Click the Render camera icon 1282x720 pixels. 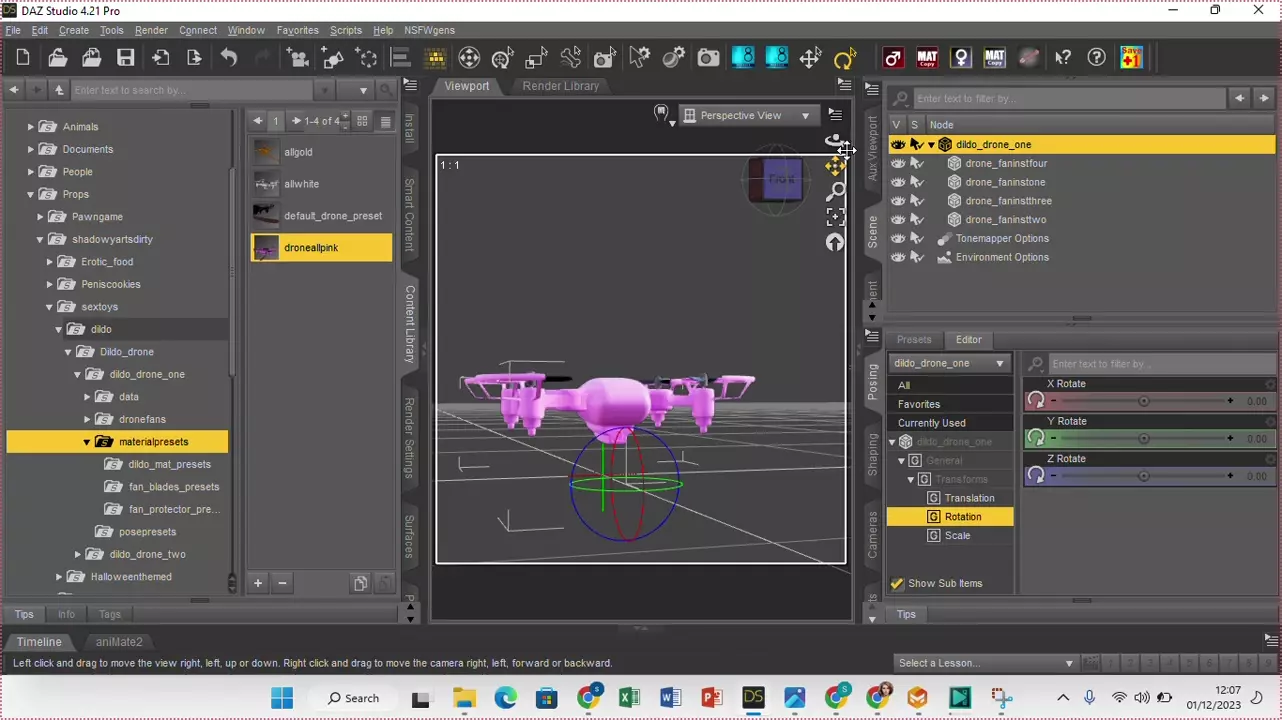(708, 58)
